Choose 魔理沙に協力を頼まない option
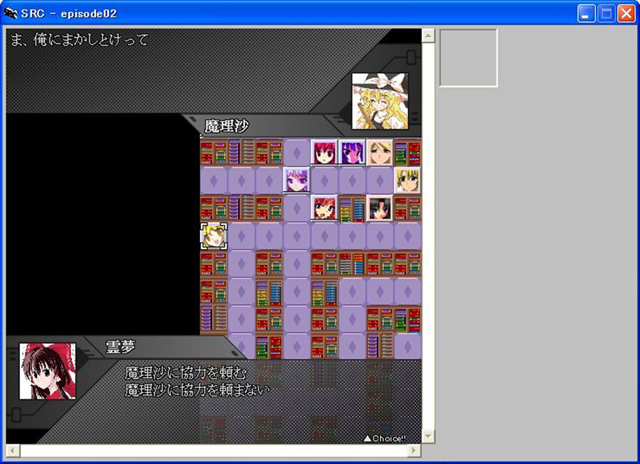Image resolution: width=640 pixels, height=464 pixels. point(197,390)
